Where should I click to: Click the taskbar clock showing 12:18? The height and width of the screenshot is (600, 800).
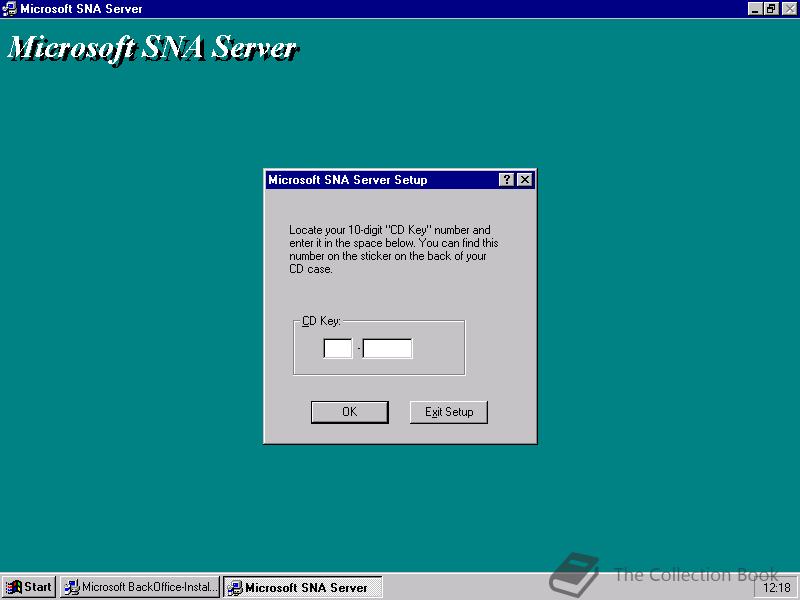tap(776, 588)
